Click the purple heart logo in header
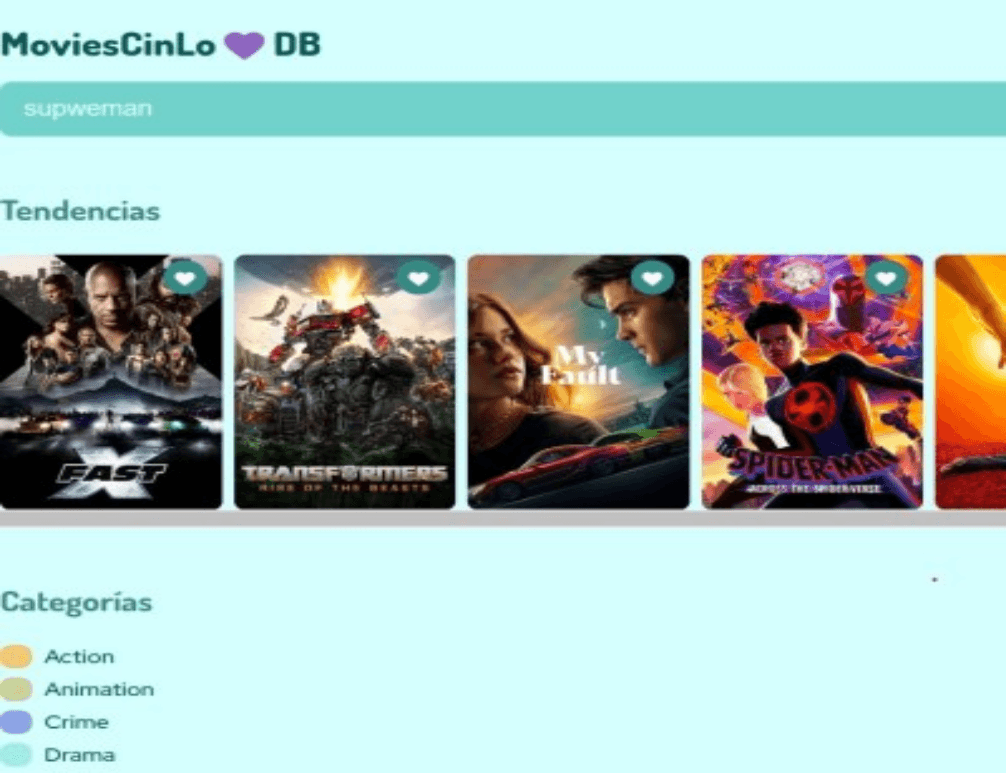Viewport: 1006px width, 773px height. tap(244, 46)
